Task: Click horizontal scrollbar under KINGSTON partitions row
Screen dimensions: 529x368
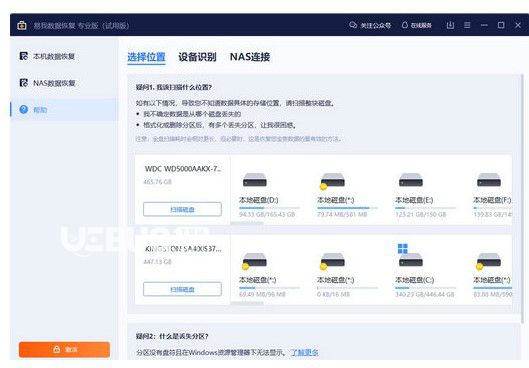Action: [x=247, y=303]
